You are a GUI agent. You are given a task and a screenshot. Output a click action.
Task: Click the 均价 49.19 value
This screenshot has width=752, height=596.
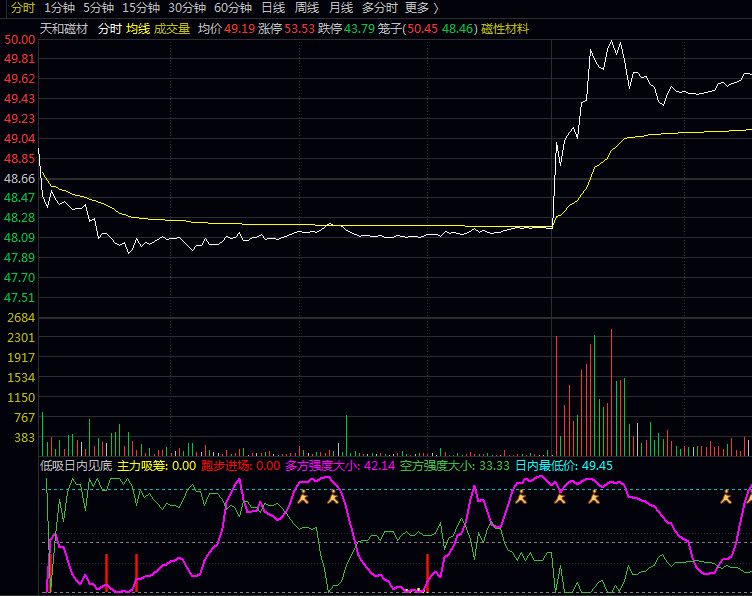pyautogui.click(x=240, y=29)
